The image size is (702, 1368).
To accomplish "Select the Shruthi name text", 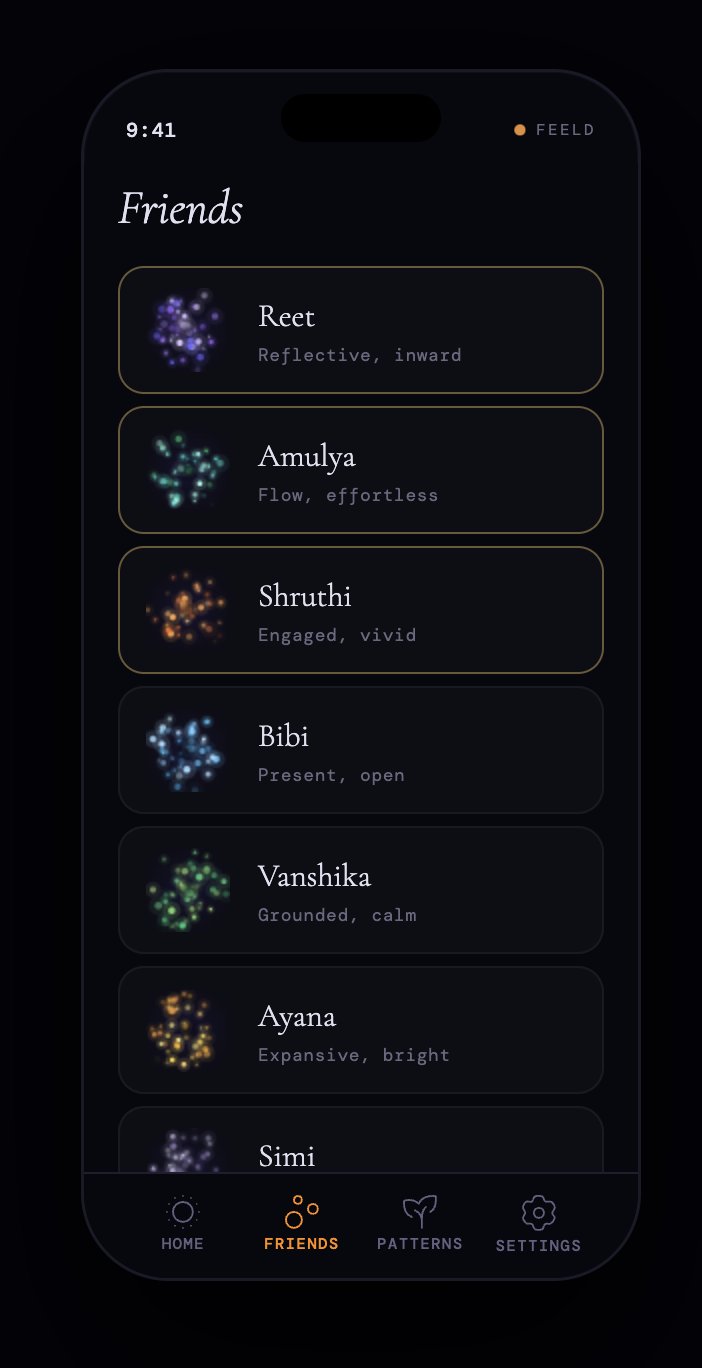I will [305, 596].
